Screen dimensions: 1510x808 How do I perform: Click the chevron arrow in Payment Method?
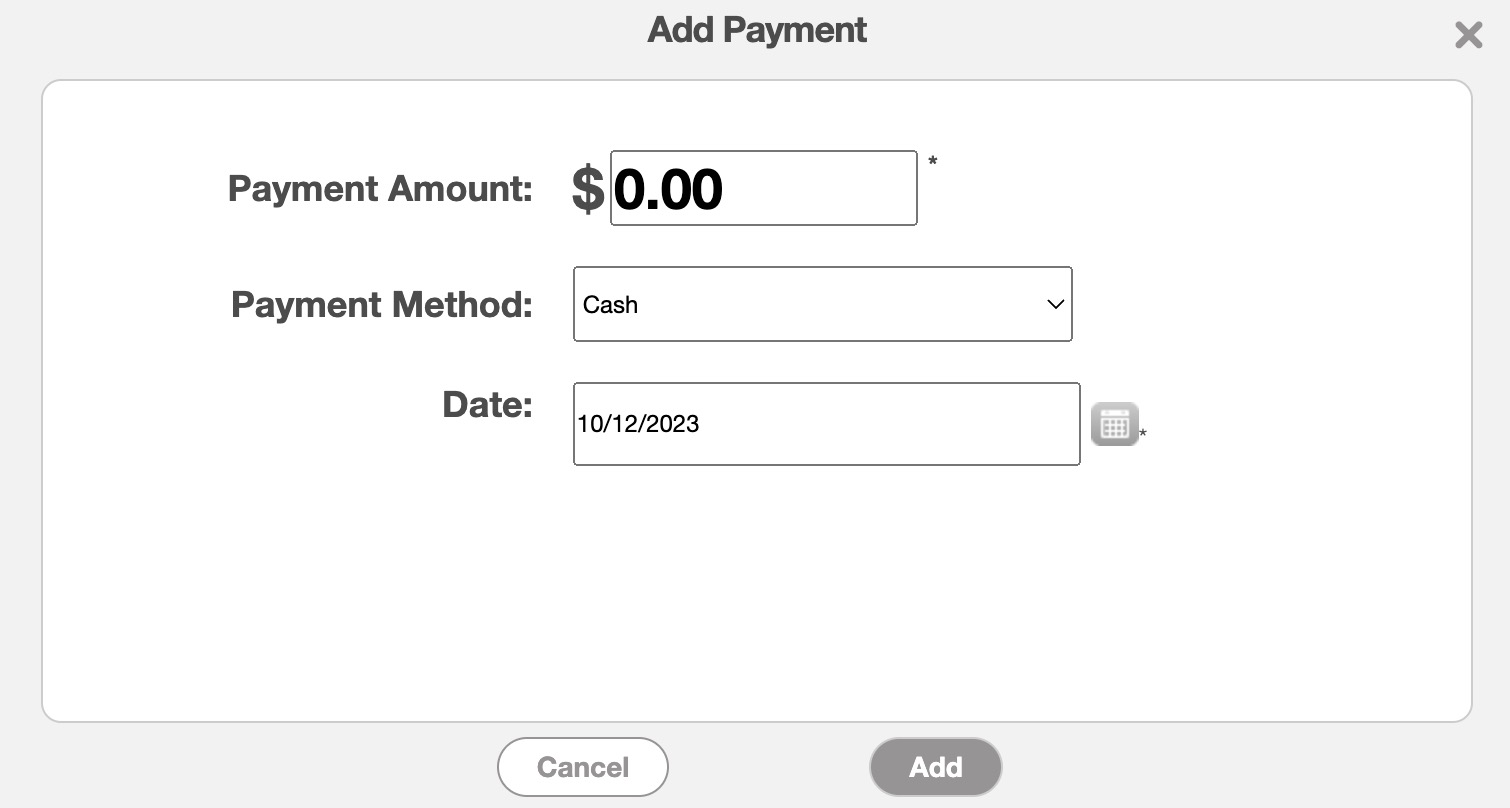pyautogui.click(x=1055, y=304)
